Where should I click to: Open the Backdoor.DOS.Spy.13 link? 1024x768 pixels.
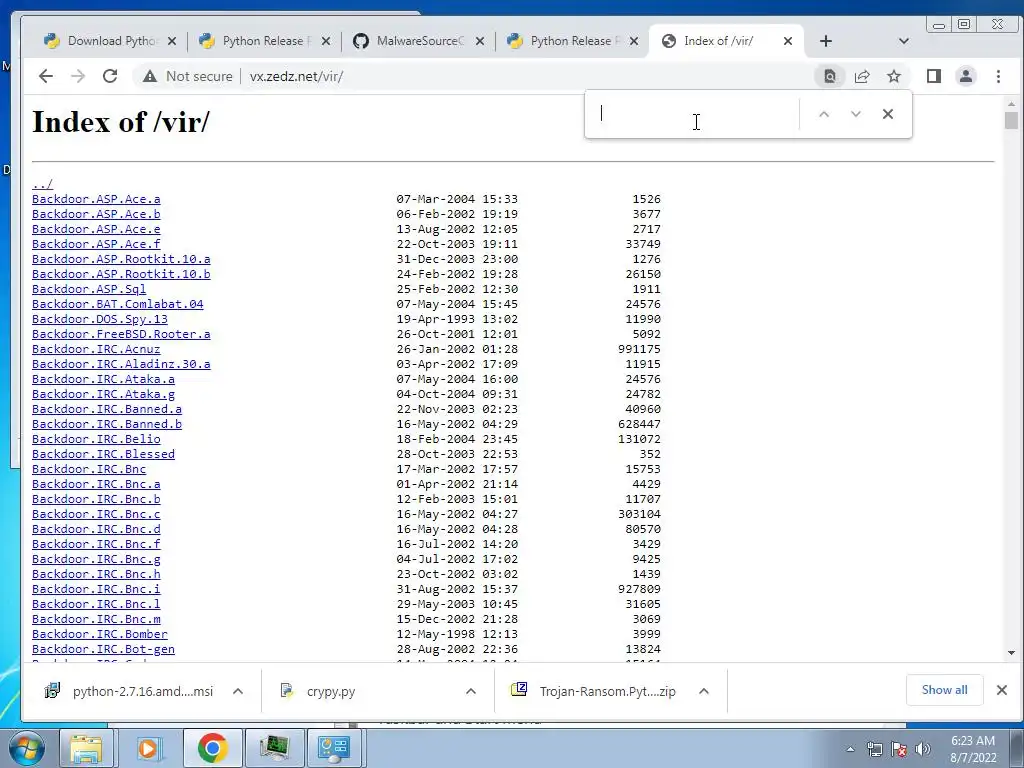click(x=100, y=319)
